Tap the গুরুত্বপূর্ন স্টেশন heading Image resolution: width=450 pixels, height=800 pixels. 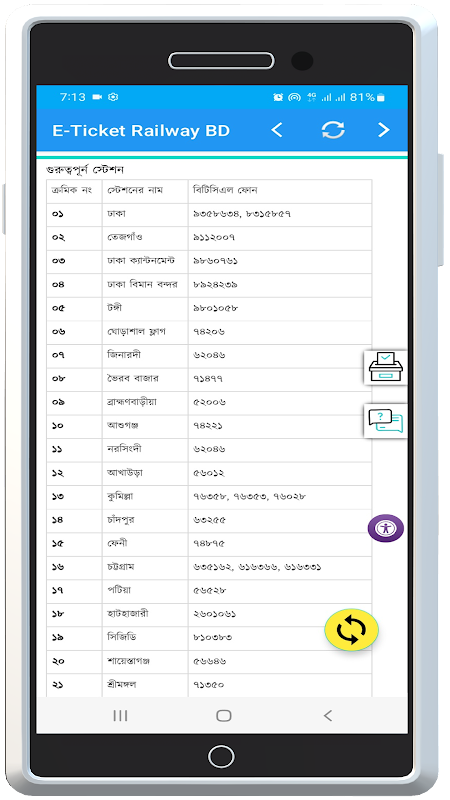85,169
